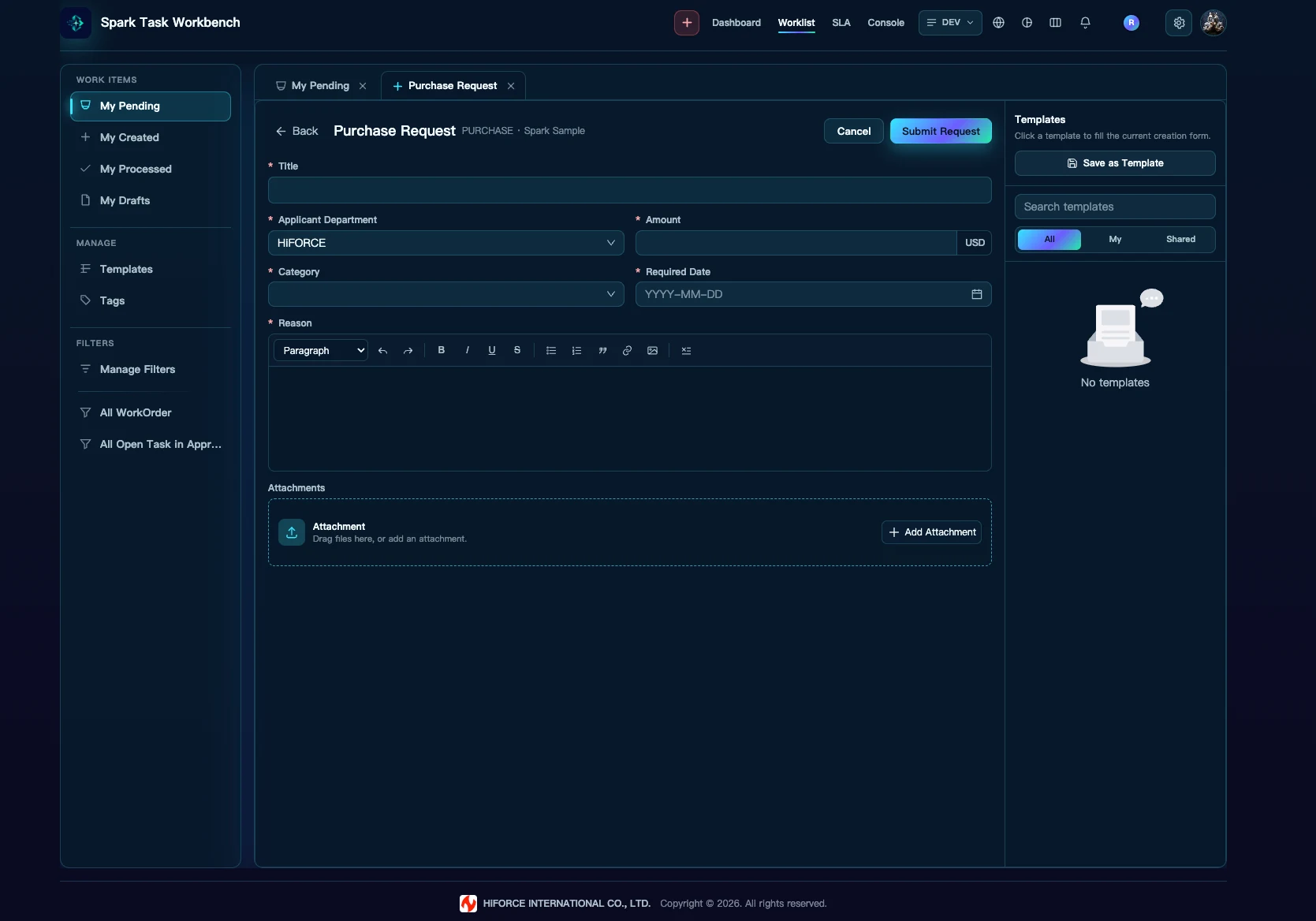
Task: Redo in the Reason editor
Action: point(408,351)
